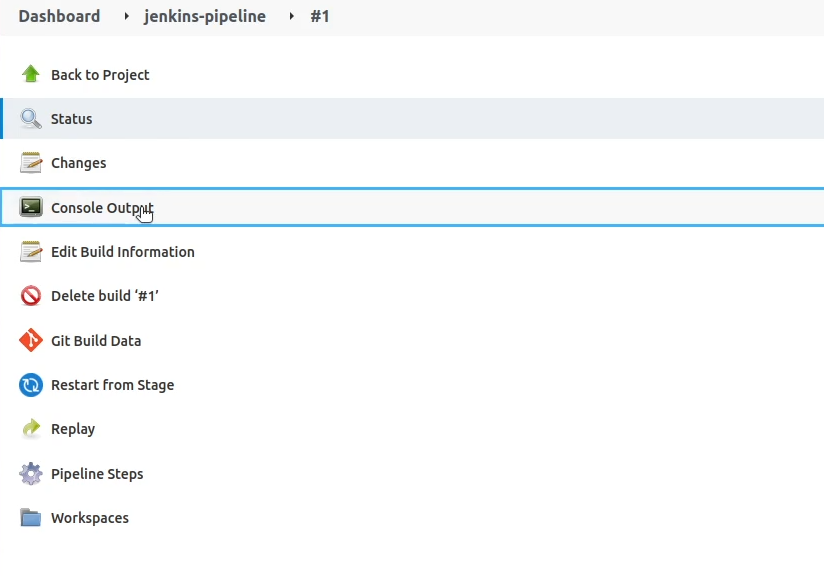Click the Workspaces folder icon
824x576 pixels.
tap(30, 518)
